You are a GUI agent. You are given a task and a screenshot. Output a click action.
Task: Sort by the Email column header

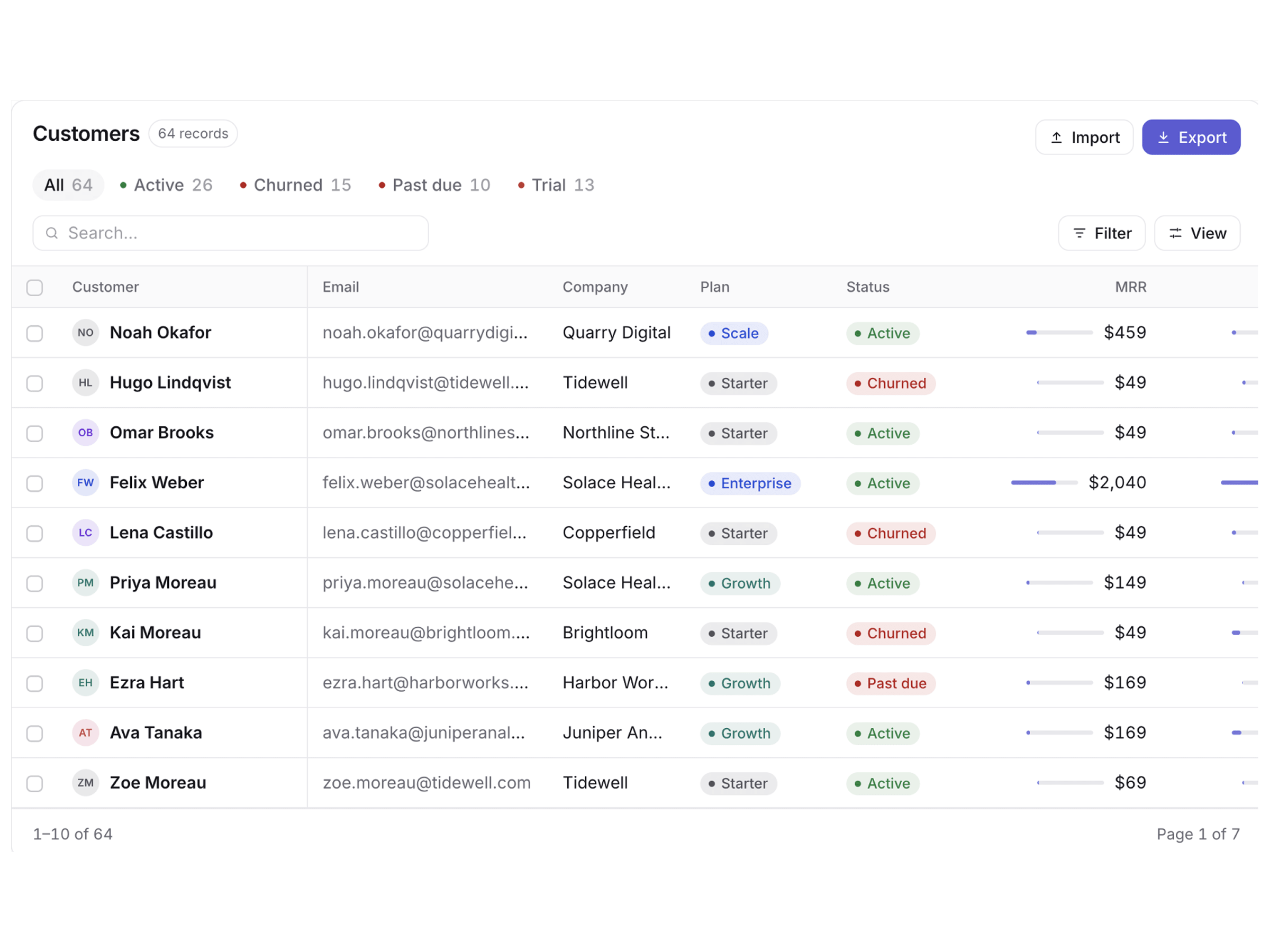click(340, 287)
